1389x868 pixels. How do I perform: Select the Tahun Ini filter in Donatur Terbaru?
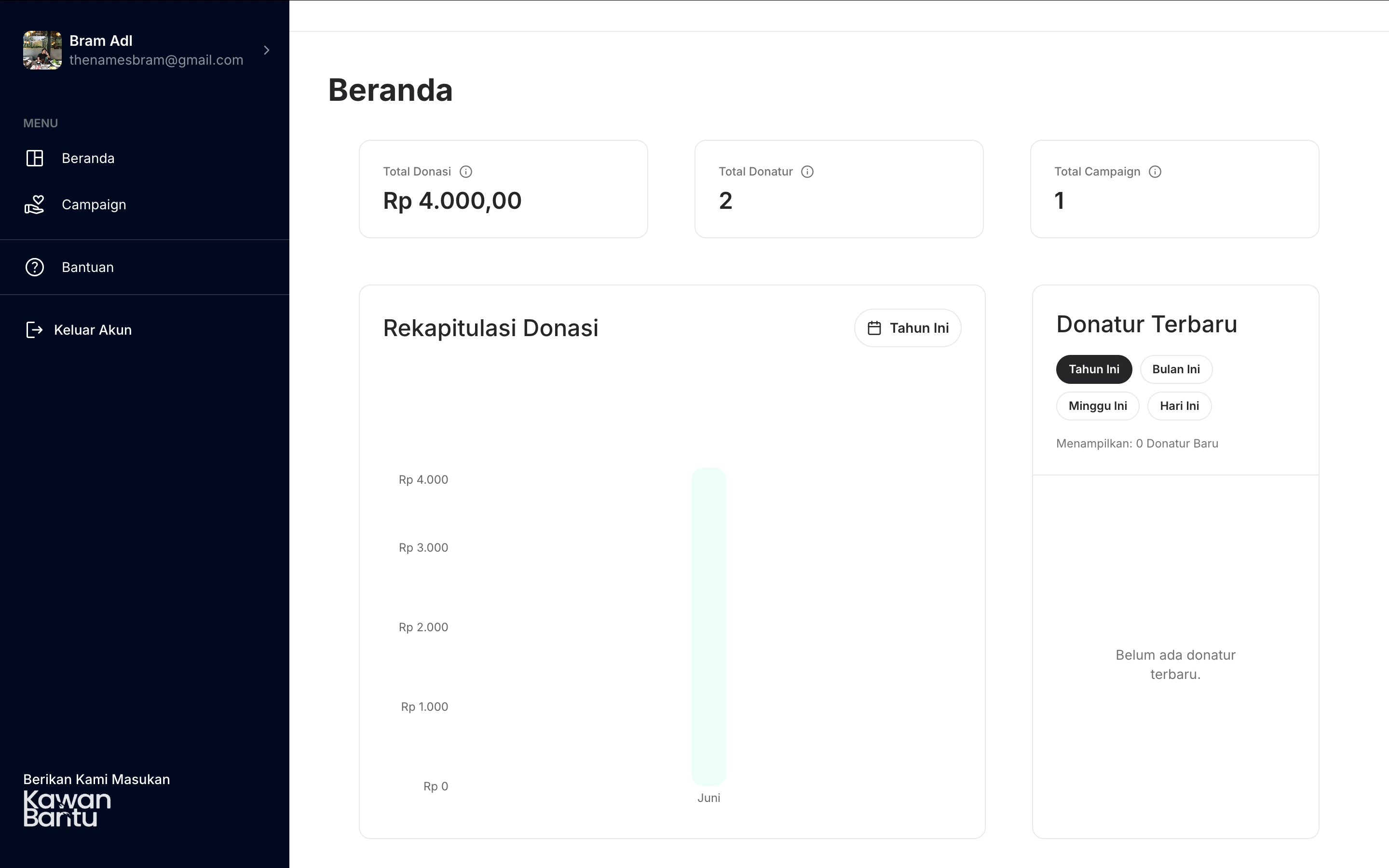(1094, 369)
